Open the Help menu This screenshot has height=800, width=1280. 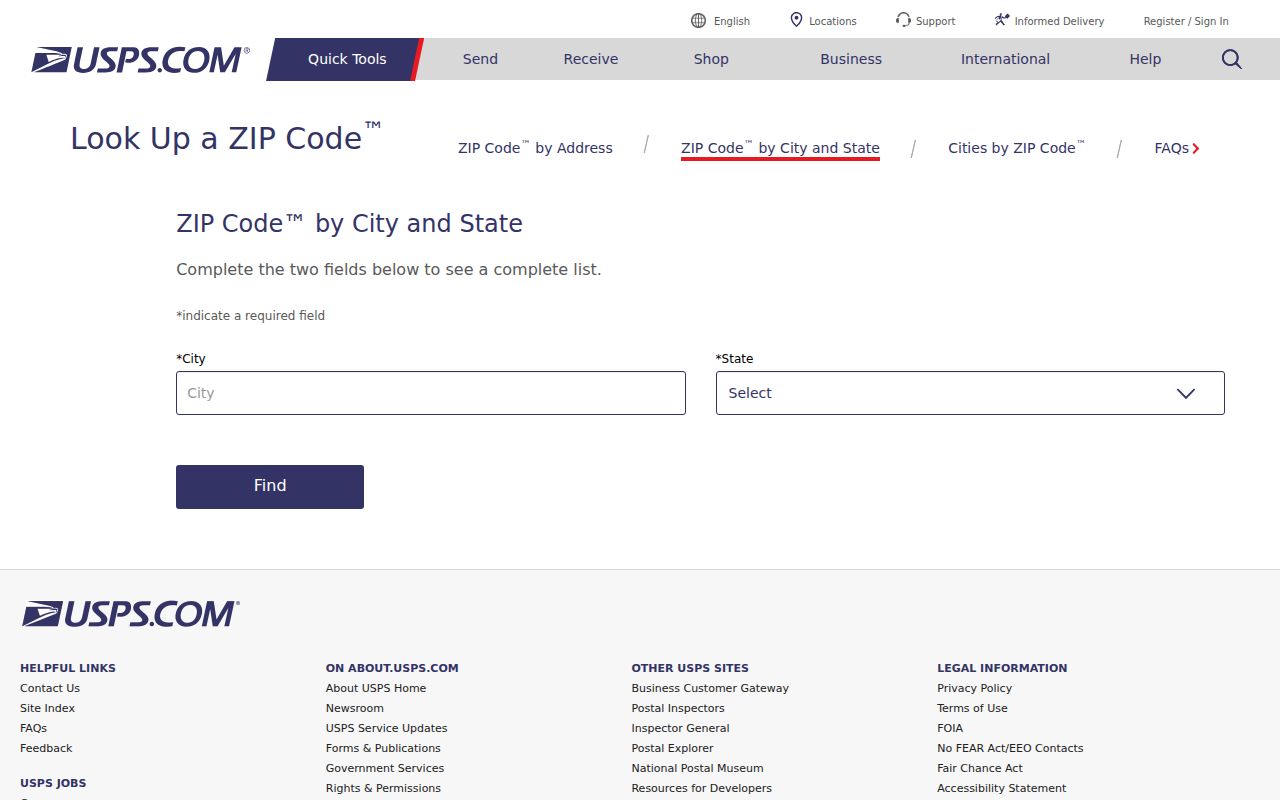click(1145, 59)
